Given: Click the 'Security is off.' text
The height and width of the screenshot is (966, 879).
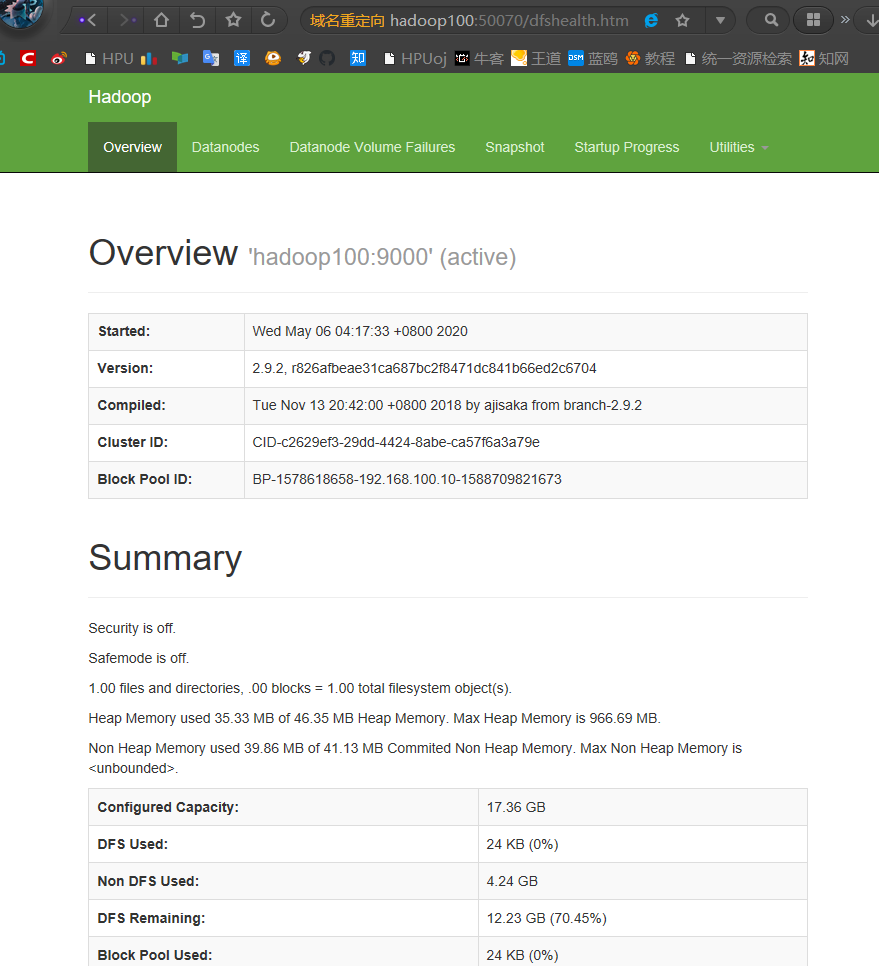Looking at the screenshot, I should click(x=132, y=628).
